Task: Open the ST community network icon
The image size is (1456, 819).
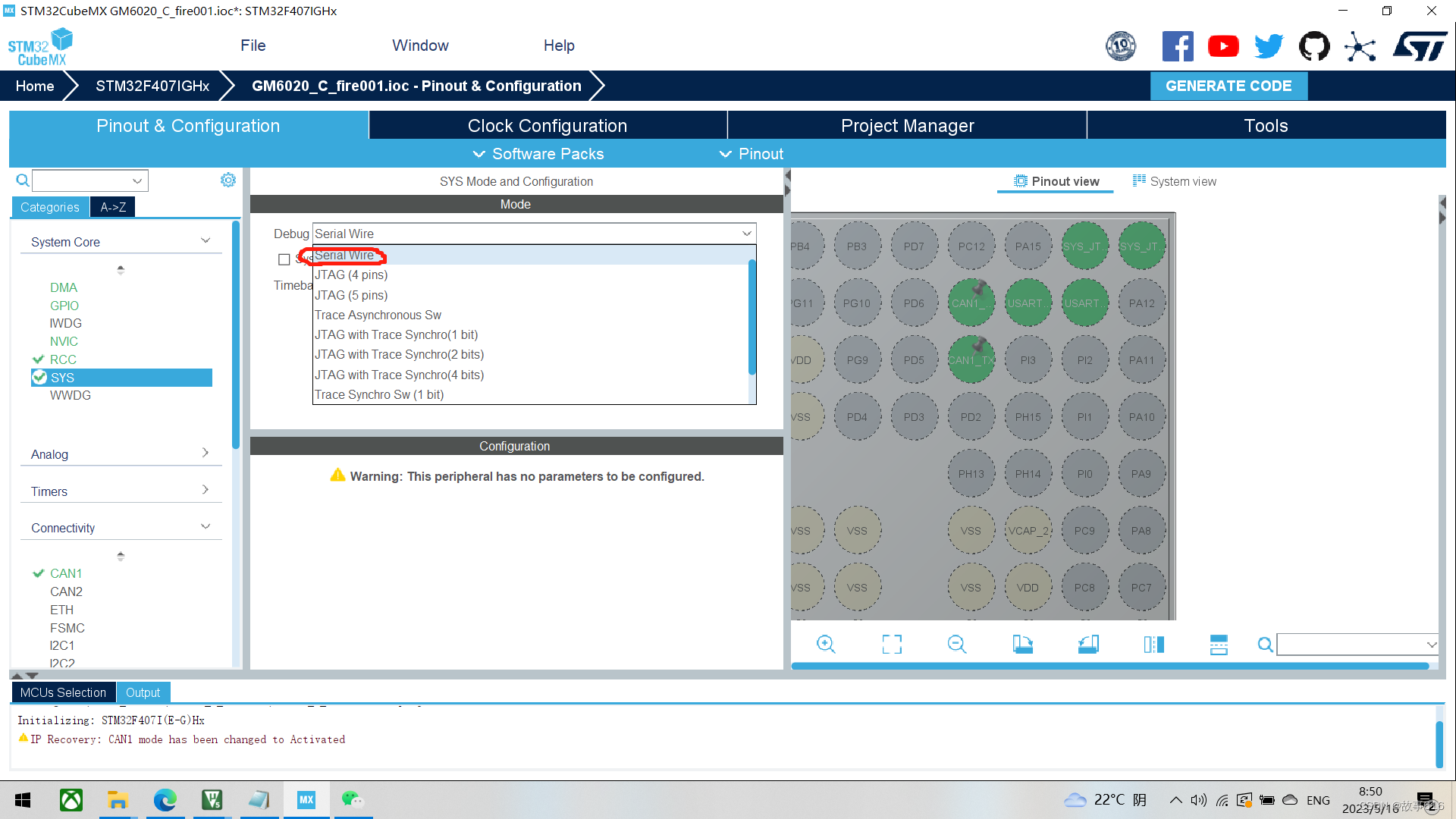Action: (1360, 46)
